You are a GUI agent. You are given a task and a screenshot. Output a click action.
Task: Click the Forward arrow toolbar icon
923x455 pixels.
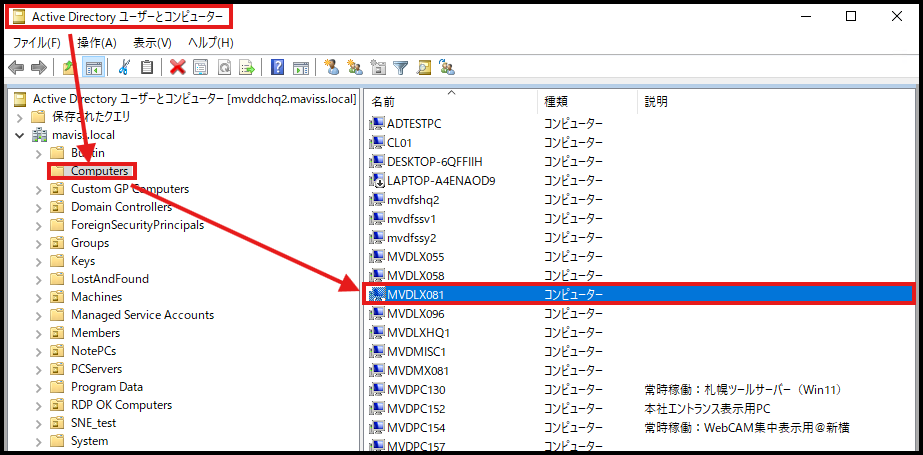39,68
